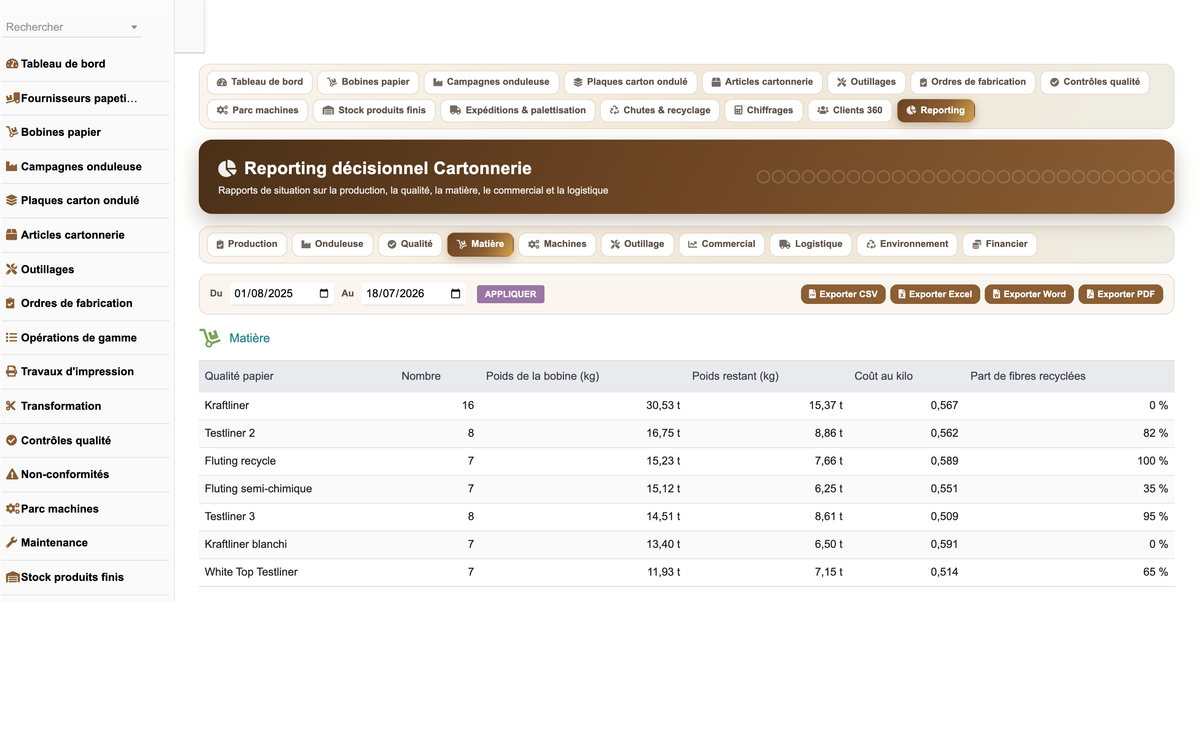Go to Tableau de bord top tab
Screen dimensions: 1200x743
click(260, 82)
